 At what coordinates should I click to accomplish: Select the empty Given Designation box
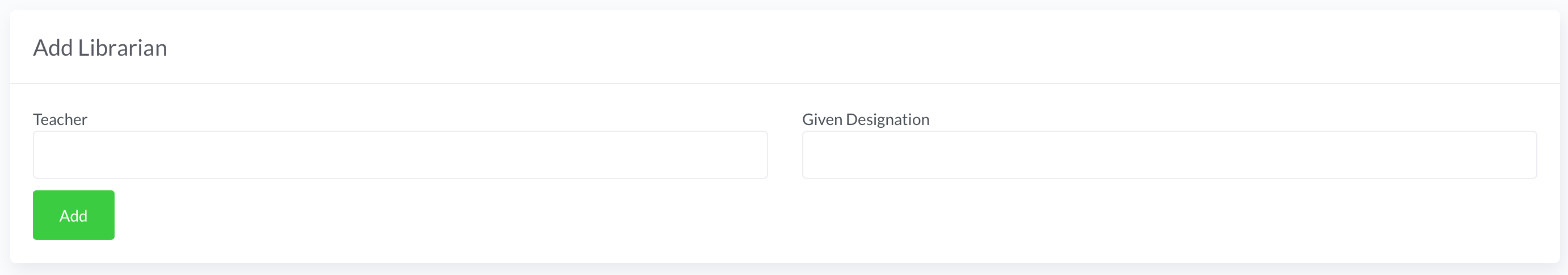point(1169,155)
